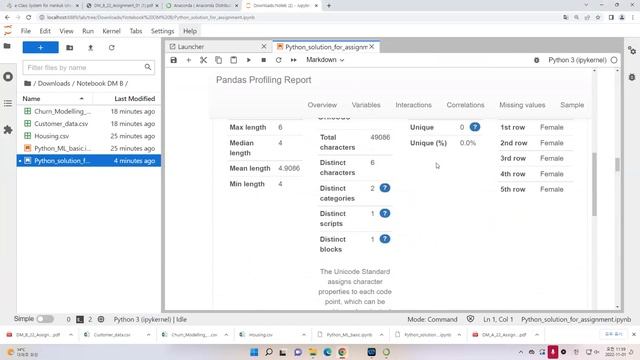Go to Overview section of profiling report
This screenshot has width=640, height=360.
click(322, 105)
